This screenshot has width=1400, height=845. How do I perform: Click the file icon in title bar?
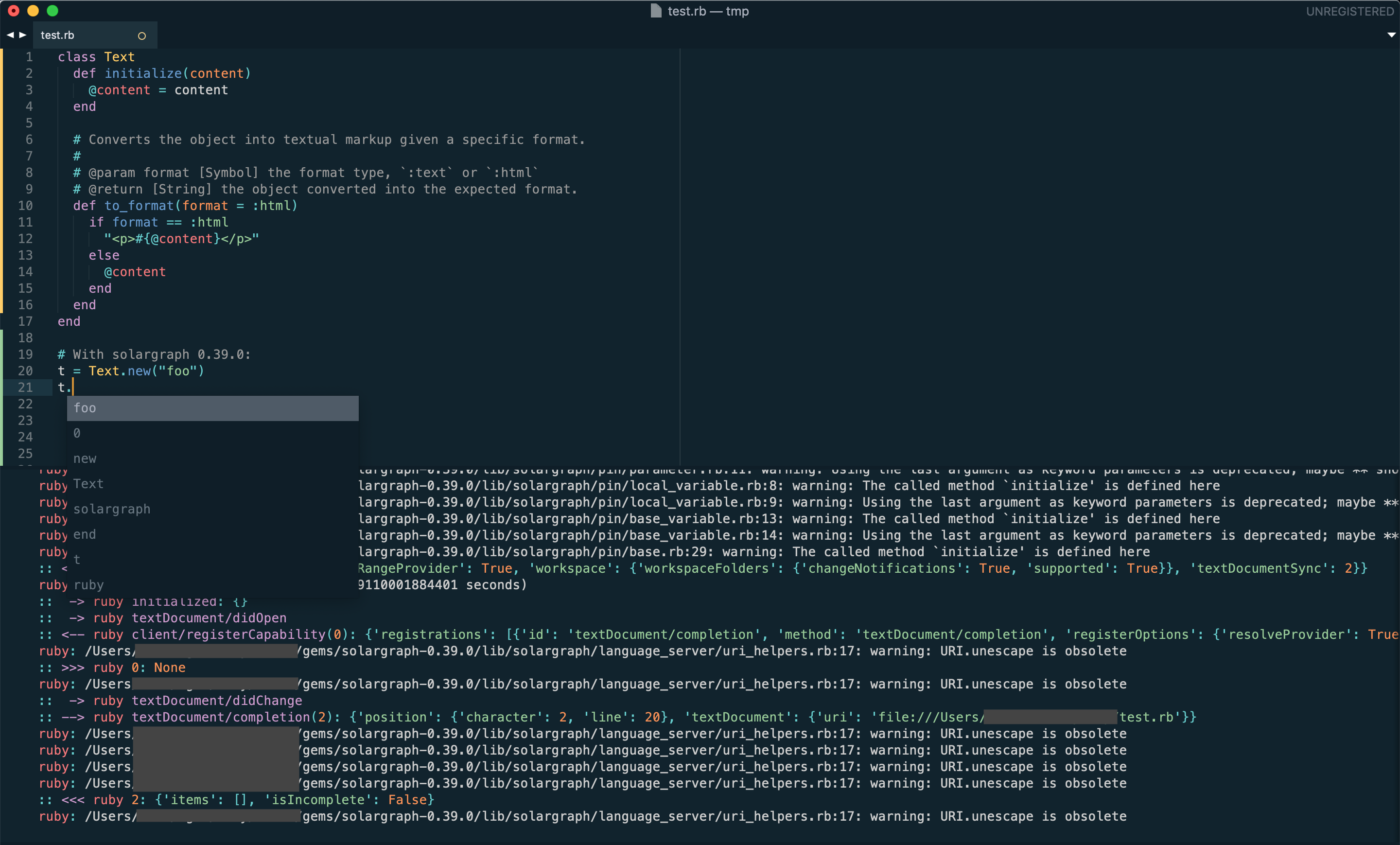[x=656, y=11]
